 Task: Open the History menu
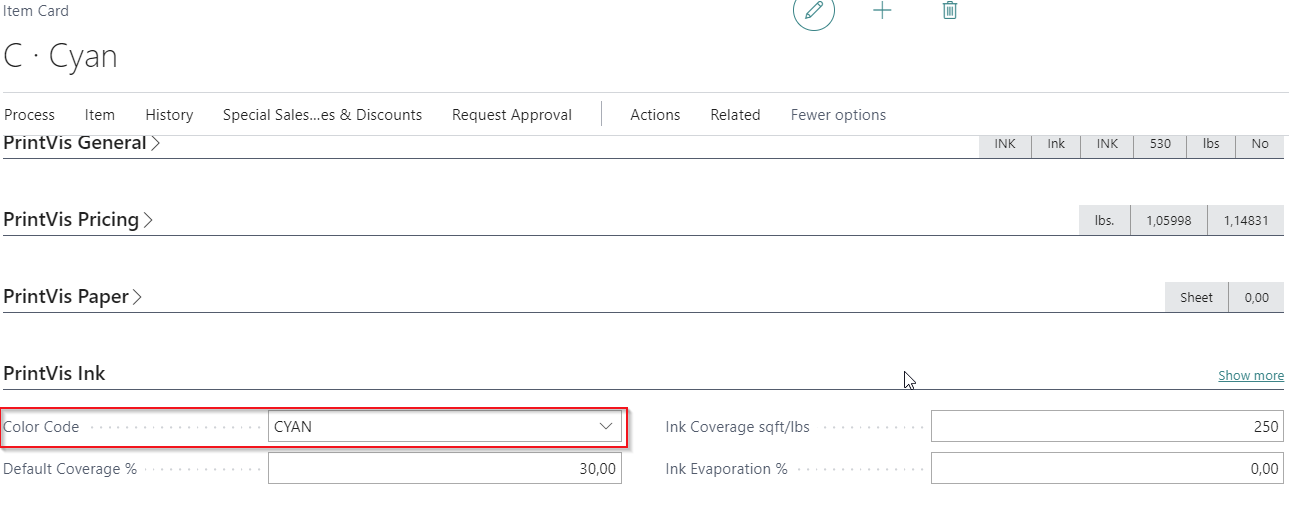[x=169, y=115]
